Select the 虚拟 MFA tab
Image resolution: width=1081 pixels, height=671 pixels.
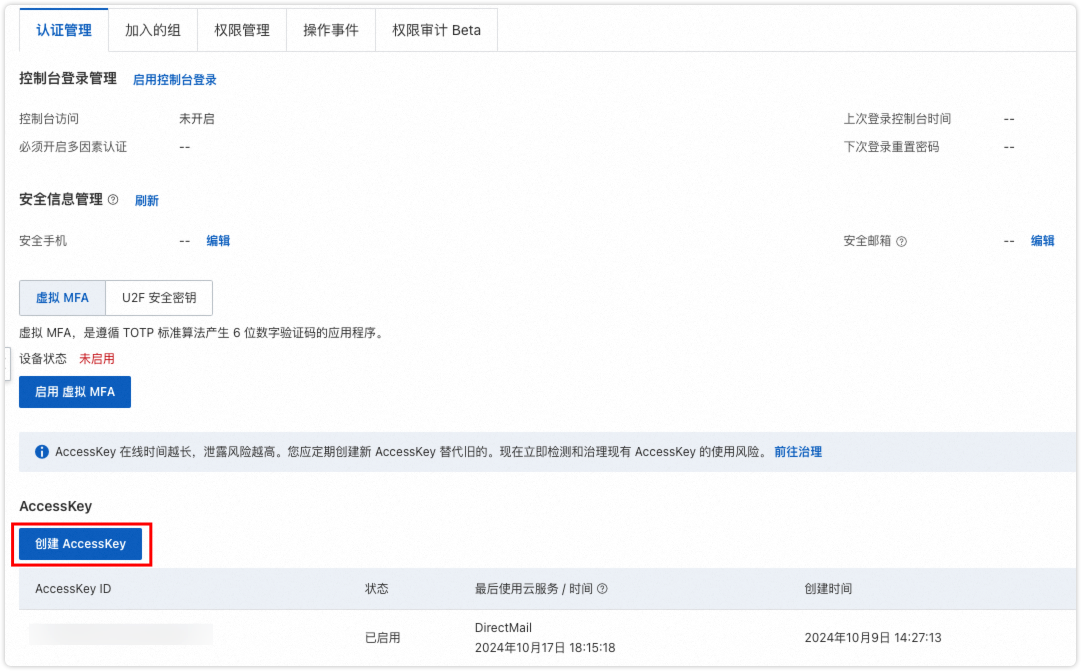coord(62,298)
